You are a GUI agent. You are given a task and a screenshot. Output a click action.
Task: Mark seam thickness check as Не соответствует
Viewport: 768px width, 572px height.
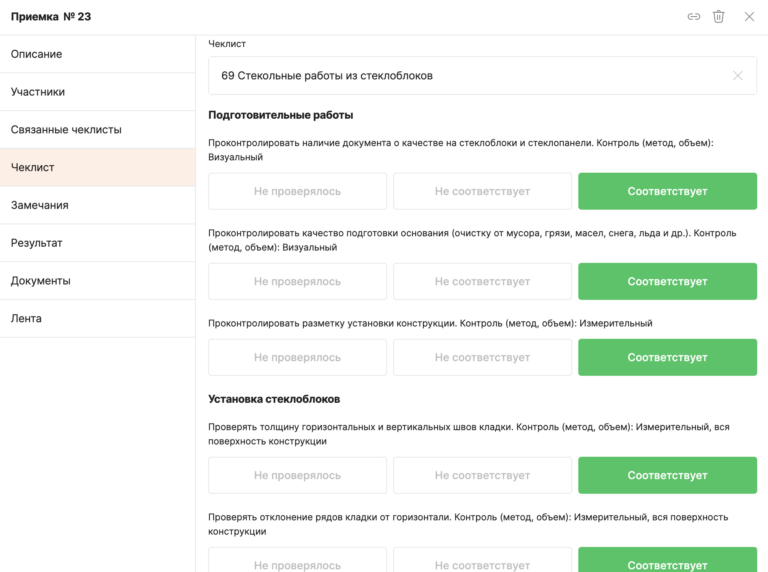[482, 476]
